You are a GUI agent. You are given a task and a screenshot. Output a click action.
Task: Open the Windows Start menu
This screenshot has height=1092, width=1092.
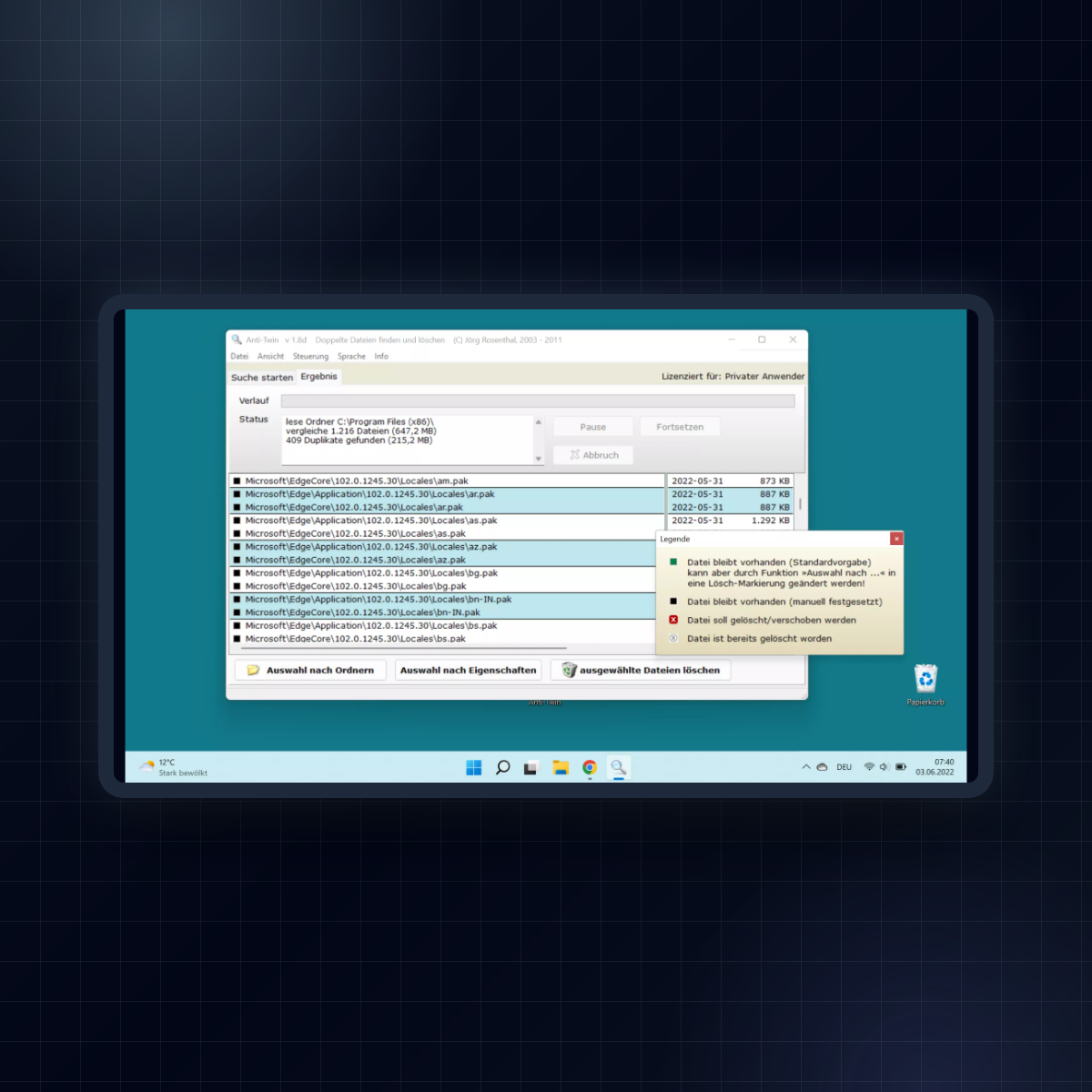click(x=474, y=768)
